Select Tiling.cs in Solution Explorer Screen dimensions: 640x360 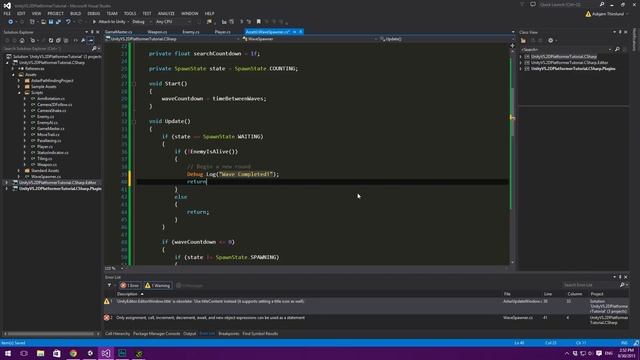(x=44, y=158)
